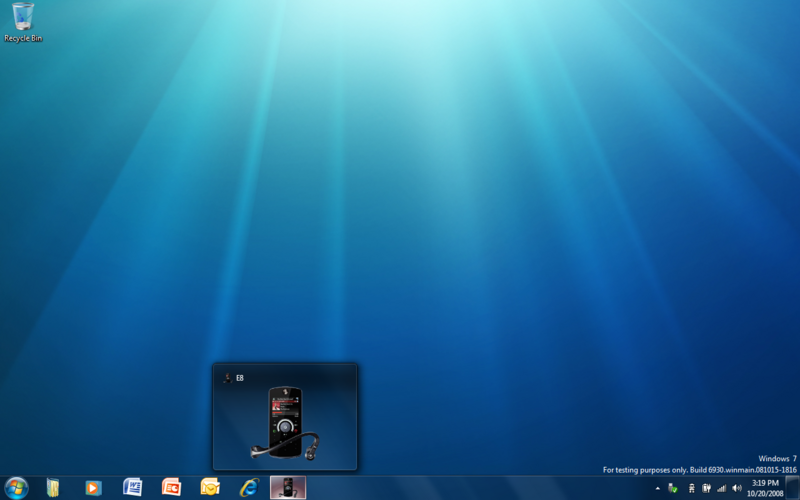Screen dimensions: 800x500
Task: Open the volume speaker control
Action: click(737, 488)
